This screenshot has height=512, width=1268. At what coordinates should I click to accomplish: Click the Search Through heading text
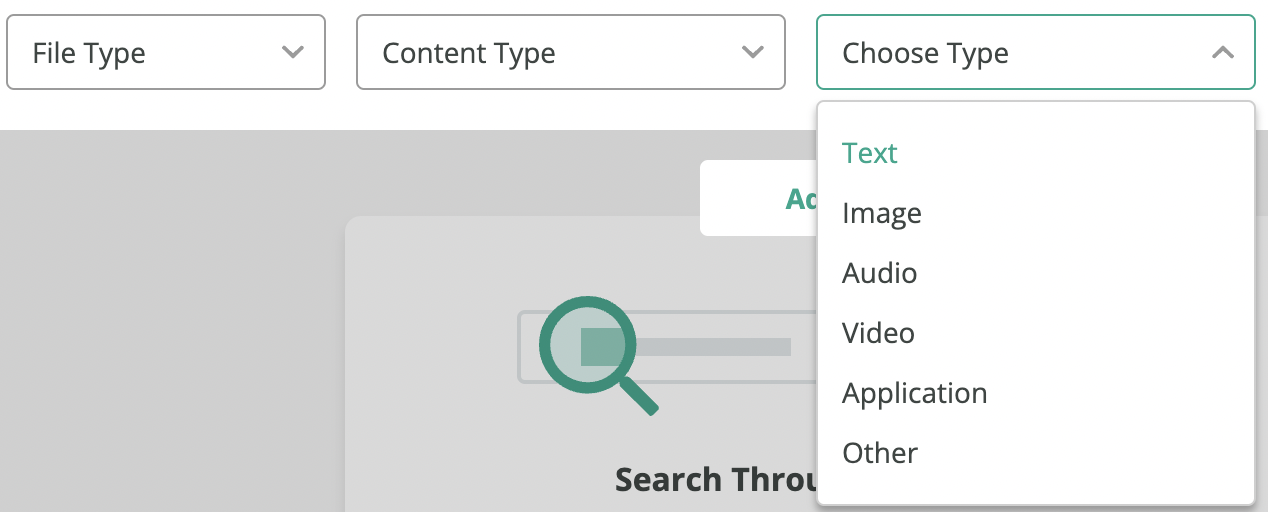716,480
